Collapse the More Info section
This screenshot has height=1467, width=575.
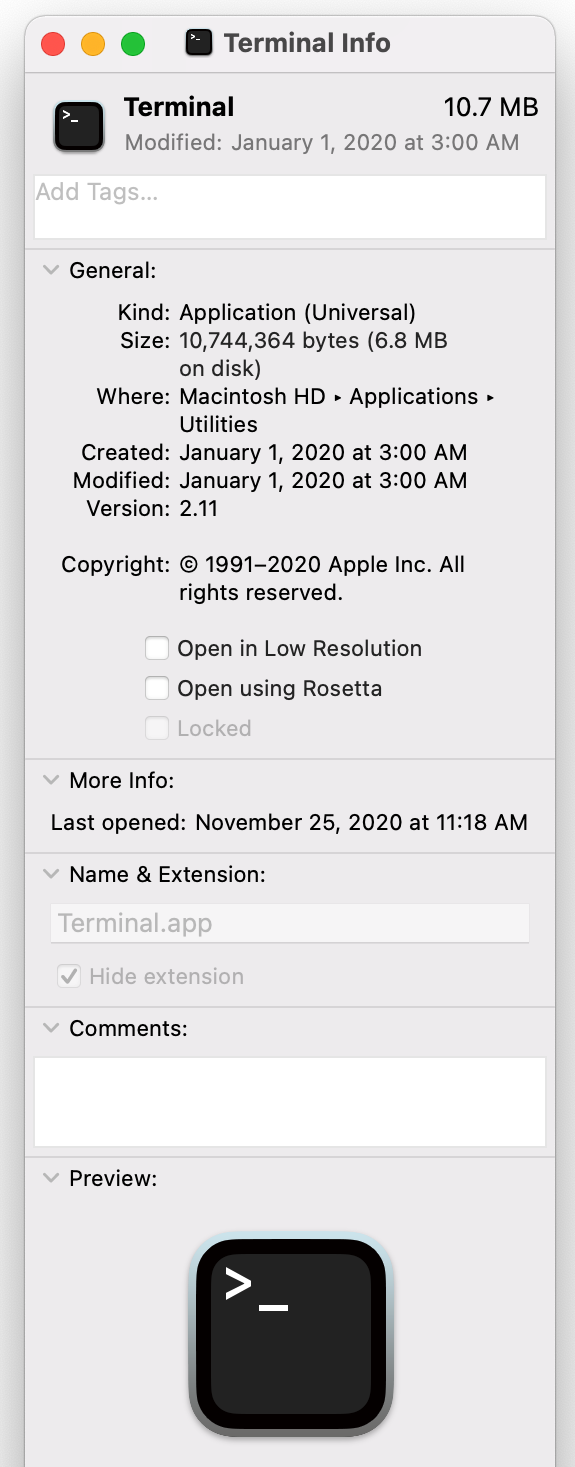[x=51, y=780]
